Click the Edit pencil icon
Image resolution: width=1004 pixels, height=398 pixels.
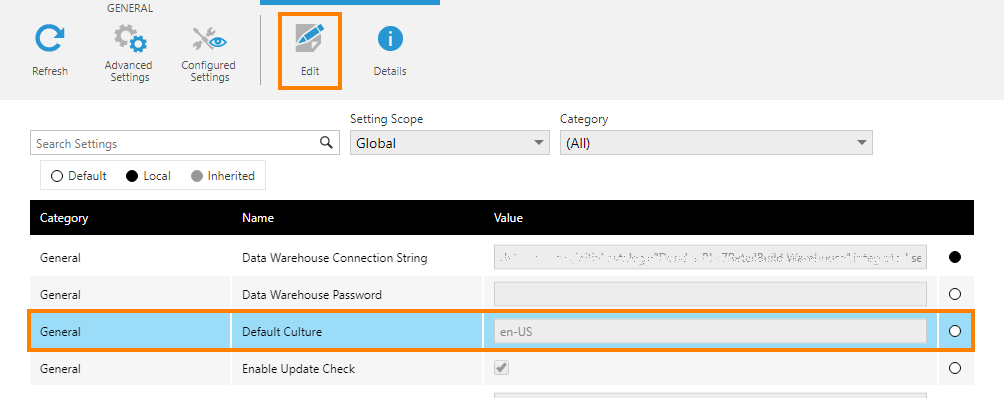coord(310,38)
